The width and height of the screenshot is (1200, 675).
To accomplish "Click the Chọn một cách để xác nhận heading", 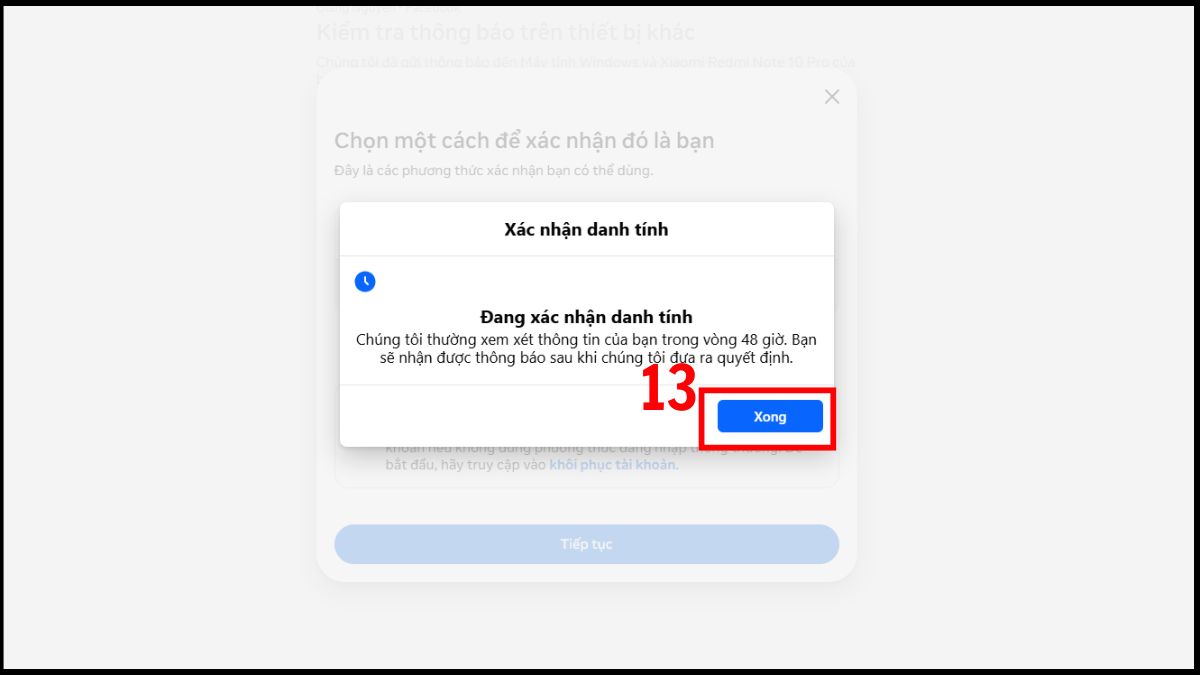I will pyautogui.click(x=524, y=140).
